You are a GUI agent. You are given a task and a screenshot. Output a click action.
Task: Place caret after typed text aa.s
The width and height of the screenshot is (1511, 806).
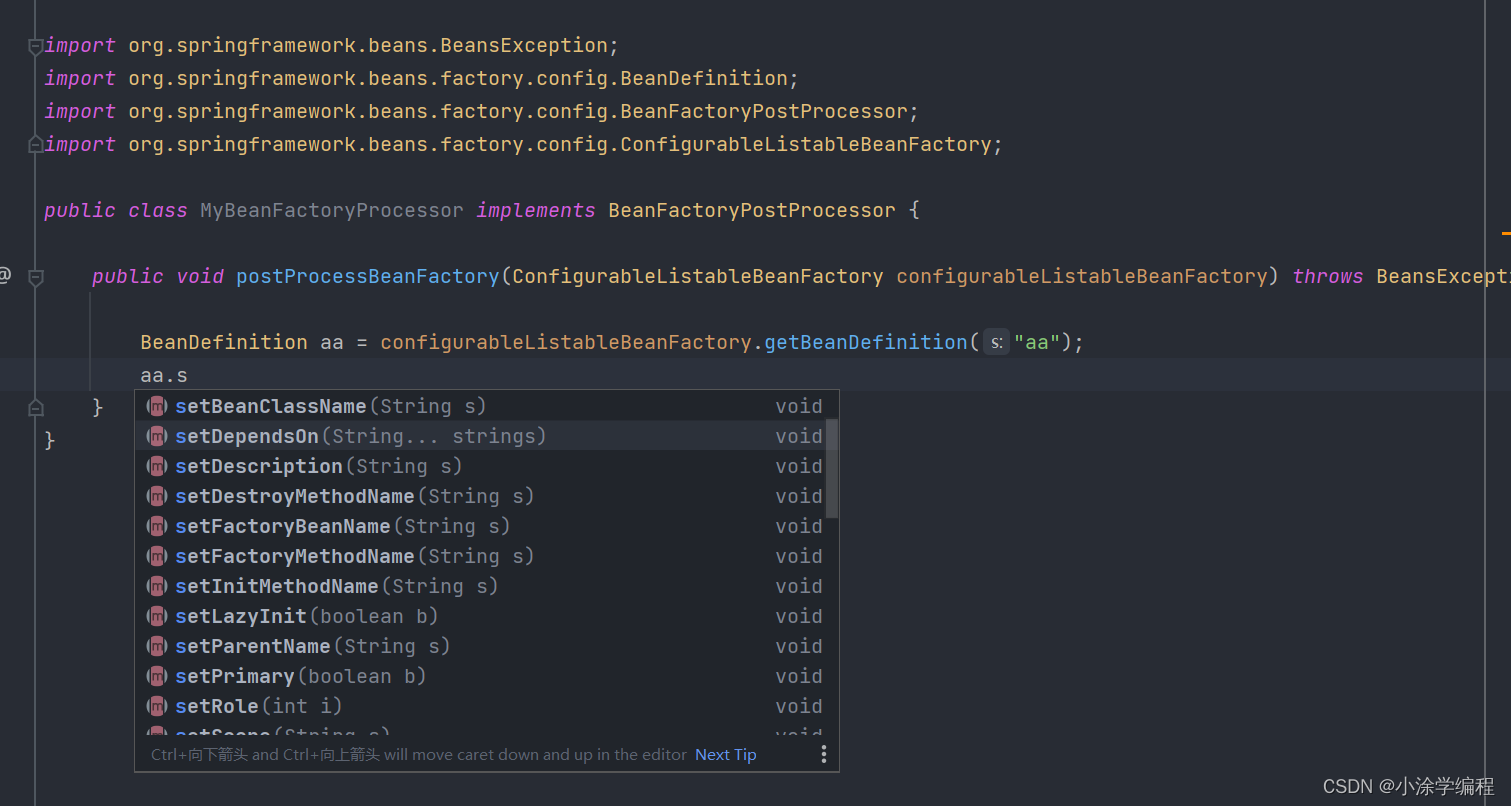pos(189,376)
